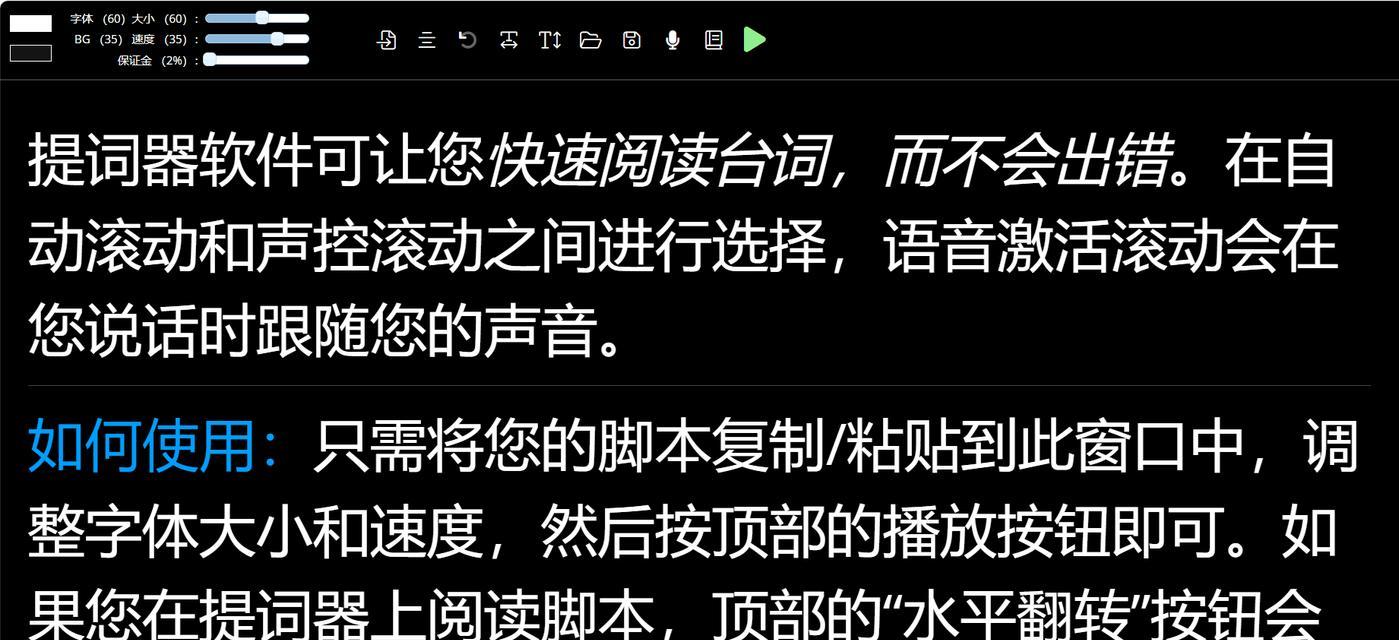This screenshot has height=640, width=1399.
Task: Click the blue heading 如何使用
Action: click(x=141, y=445)
